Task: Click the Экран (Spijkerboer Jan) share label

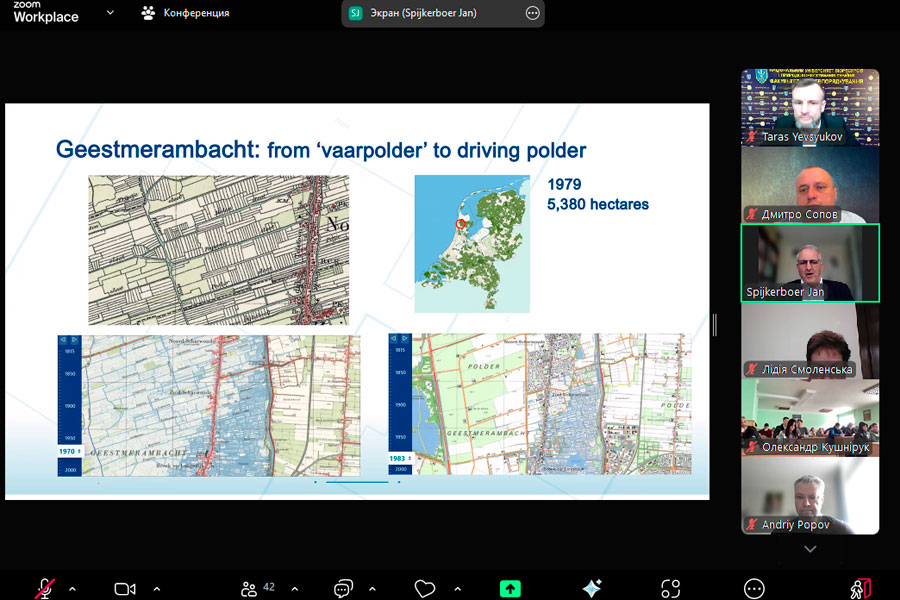Action: click(423, 13)
